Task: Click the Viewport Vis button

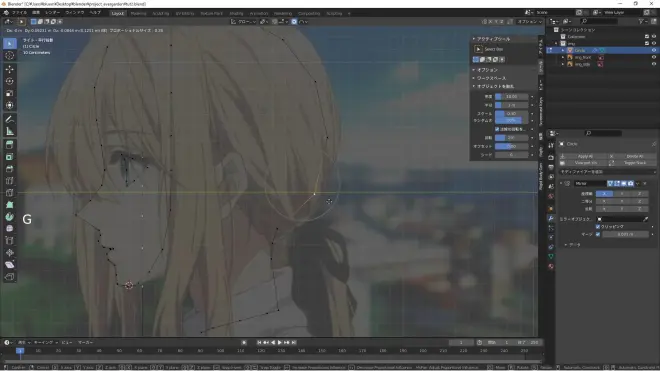Action: 584,163
